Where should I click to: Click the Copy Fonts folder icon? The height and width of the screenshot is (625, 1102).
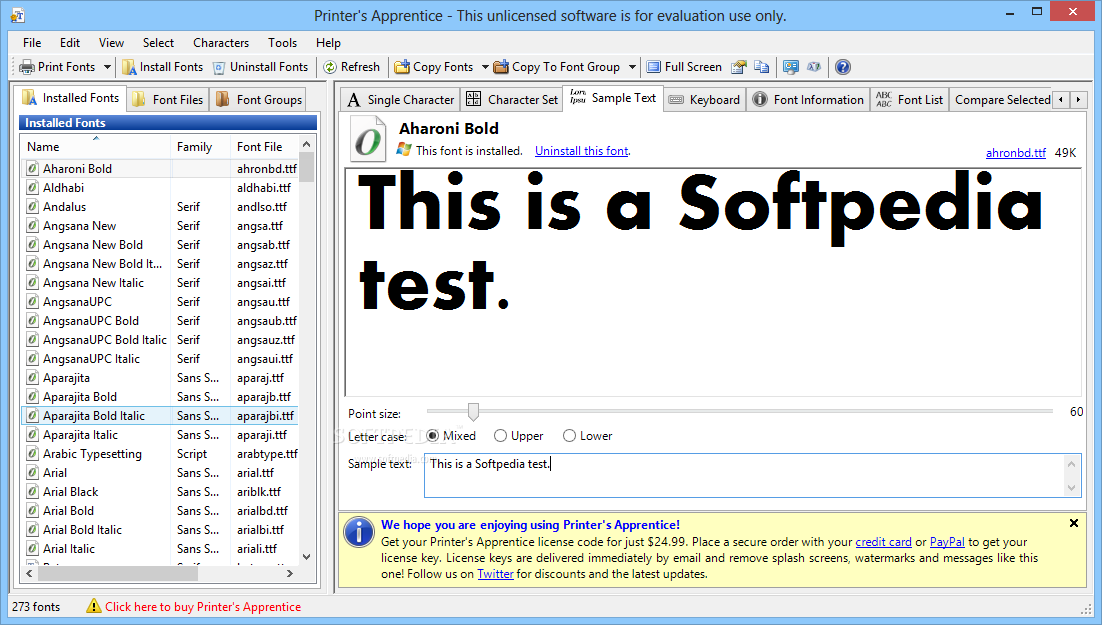tap(402, 67)
